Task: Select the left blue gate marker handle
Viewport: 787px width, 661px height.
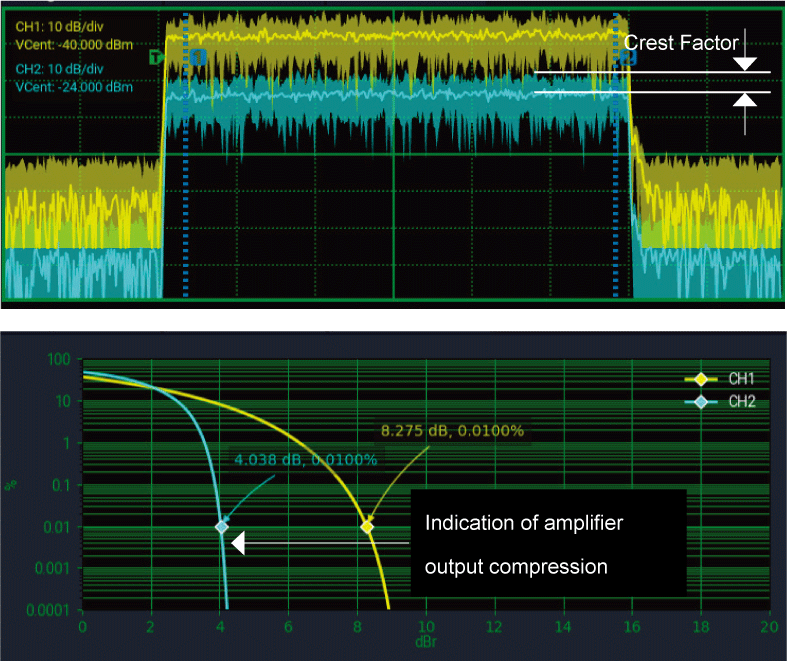Action: point(199,57)
